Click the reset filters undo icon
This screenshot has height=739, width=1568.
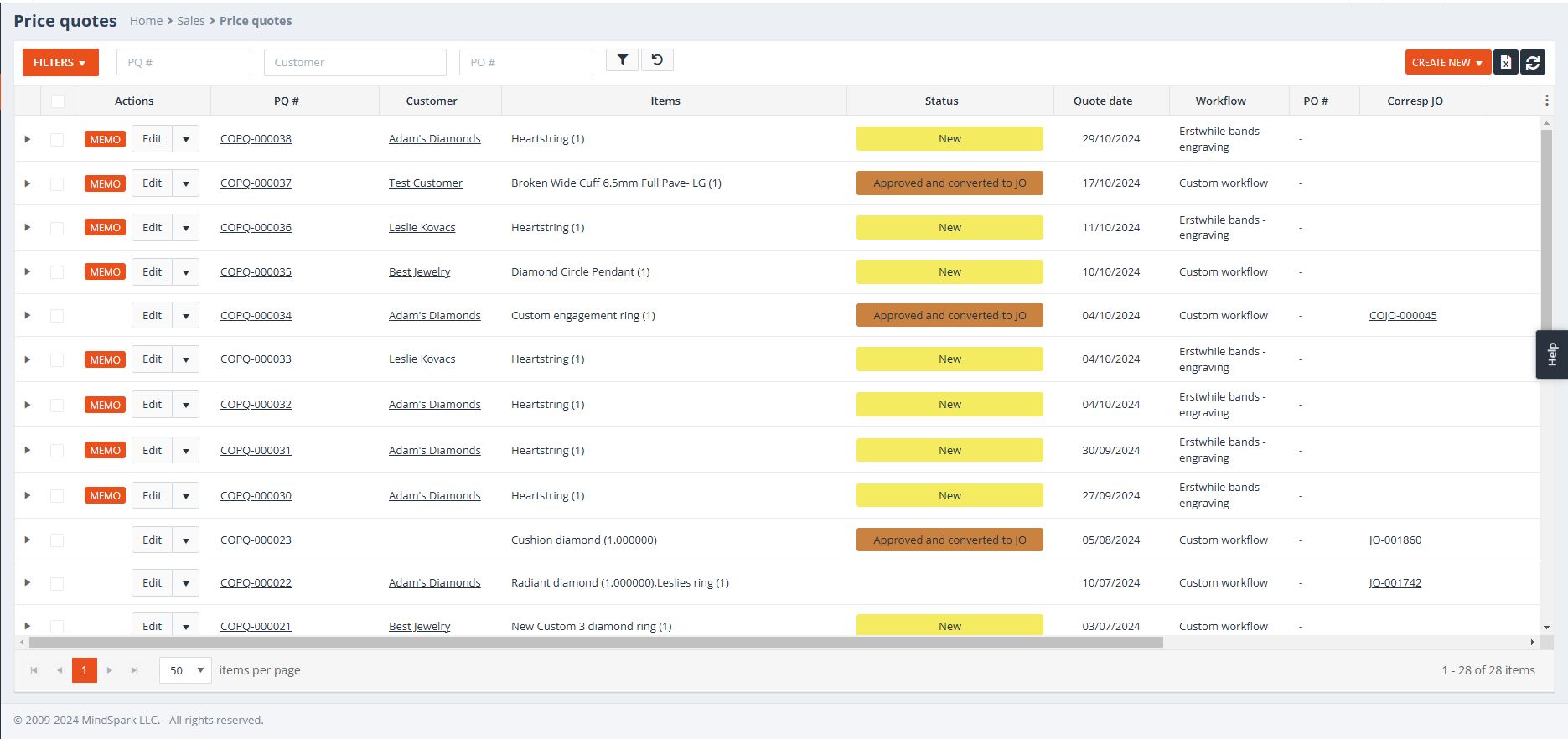point(657,60)
